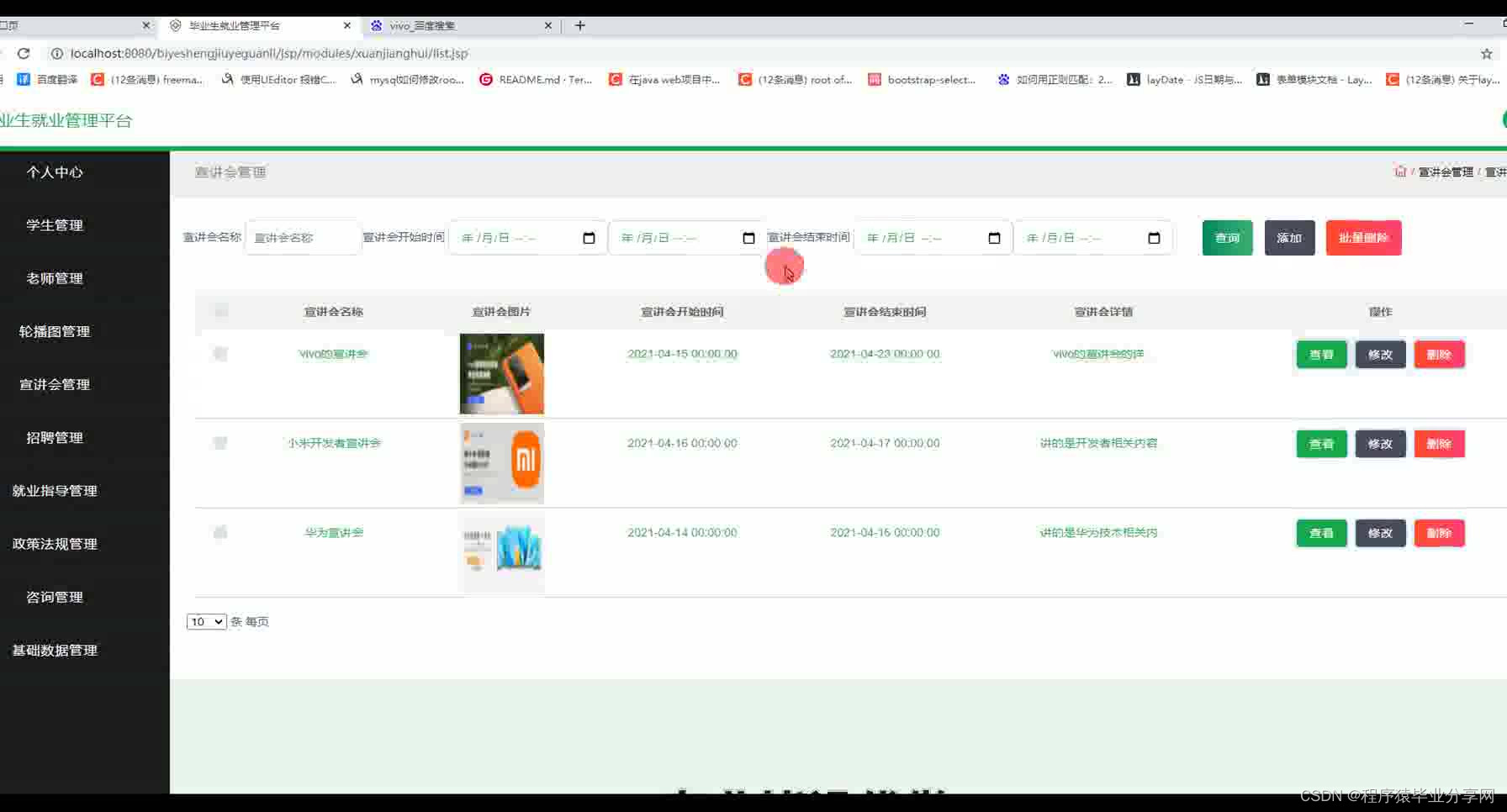Image resolution: width=1507 pixels, height=812 pixels.
Task: Open the 如何用正则匹配 bookmark
Action: point(1055,79)
